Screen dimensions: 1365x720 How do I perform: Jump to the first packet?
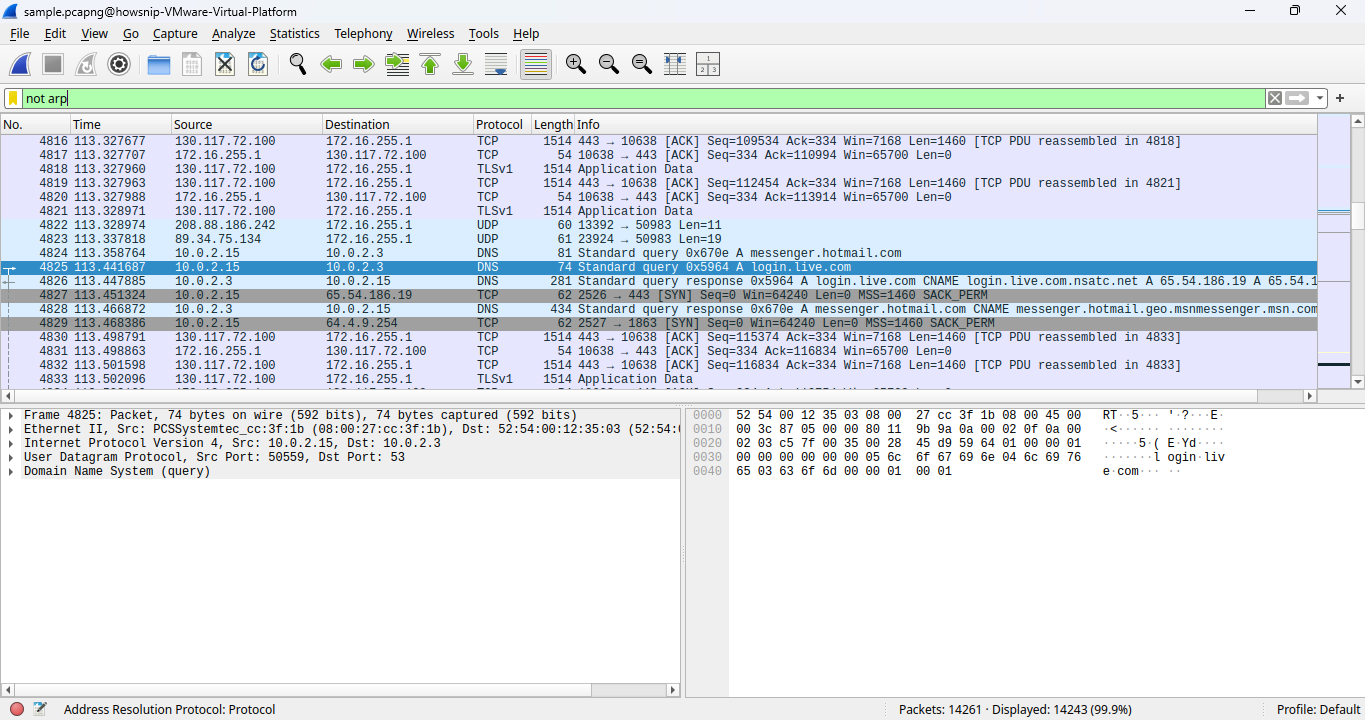[x=430, y=64]
